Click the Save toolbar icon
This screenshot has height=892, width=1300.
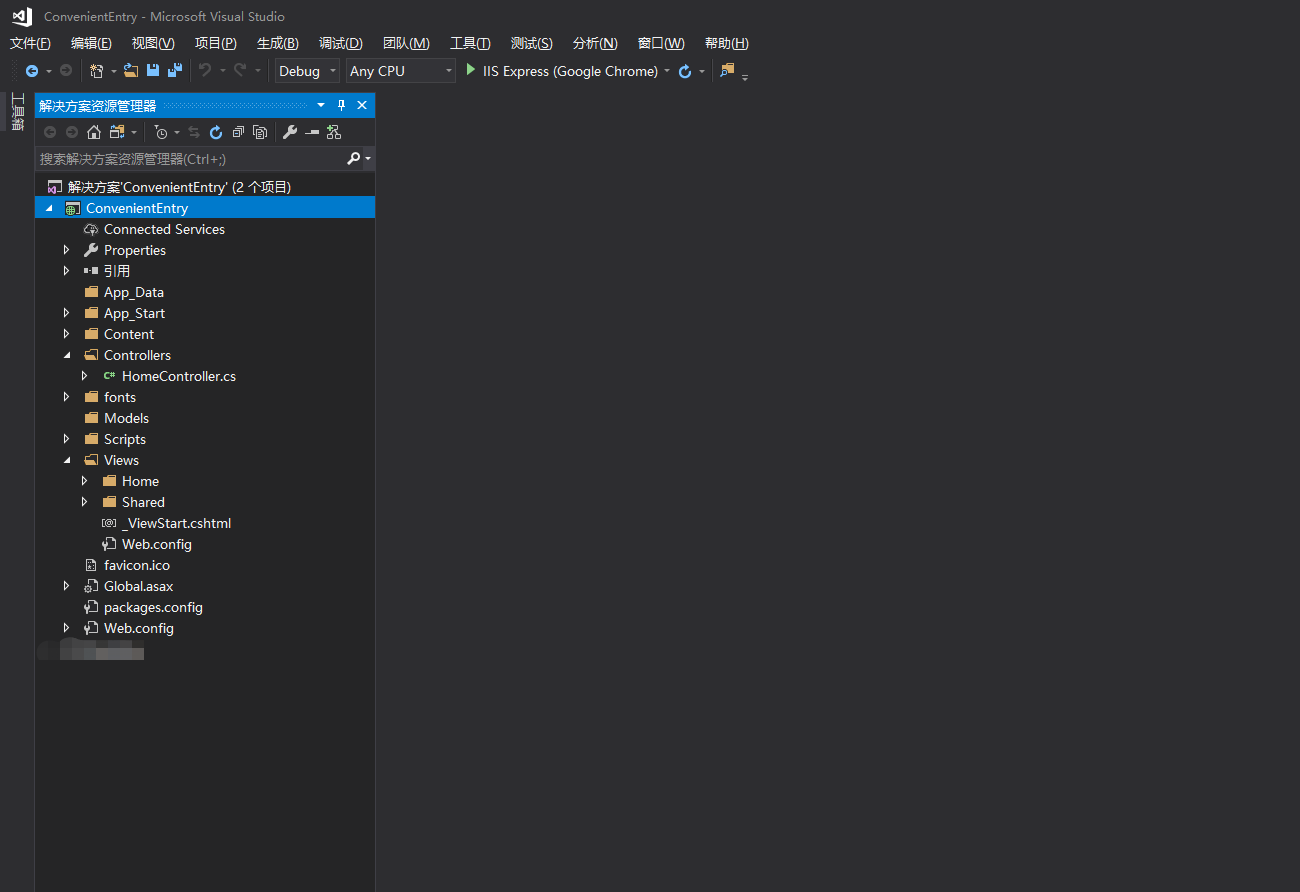pos(153,71)
